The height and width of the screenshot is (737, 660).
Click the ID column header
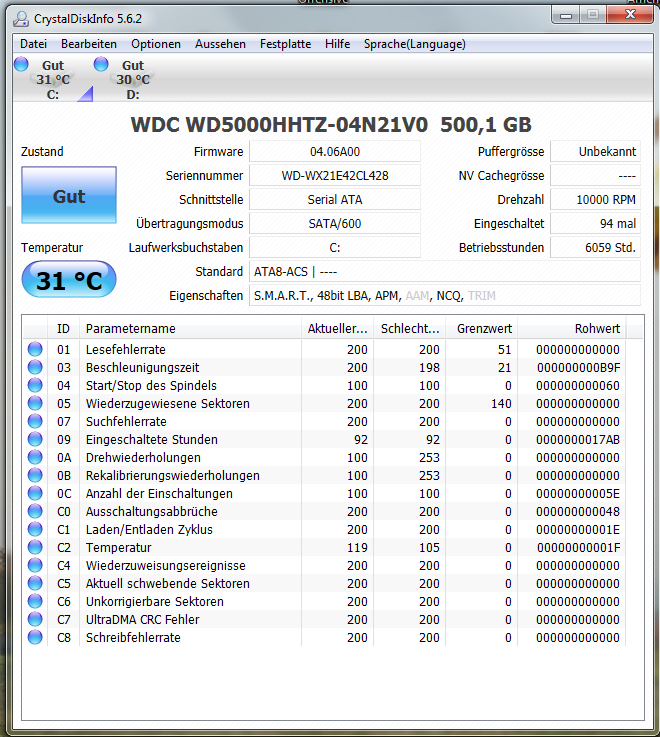[63, 329]
